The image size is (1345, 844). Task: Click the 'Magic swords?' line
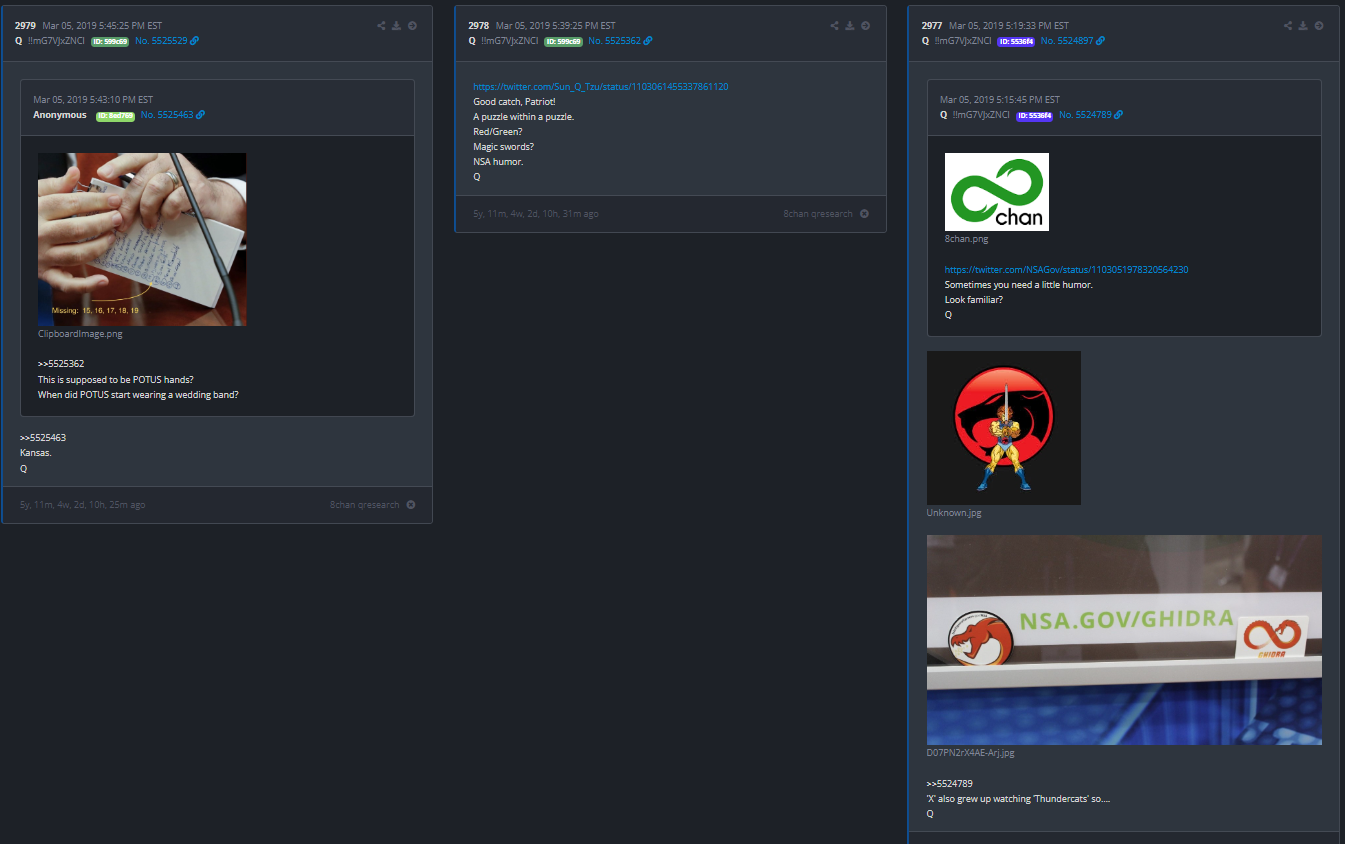point(503,147)
